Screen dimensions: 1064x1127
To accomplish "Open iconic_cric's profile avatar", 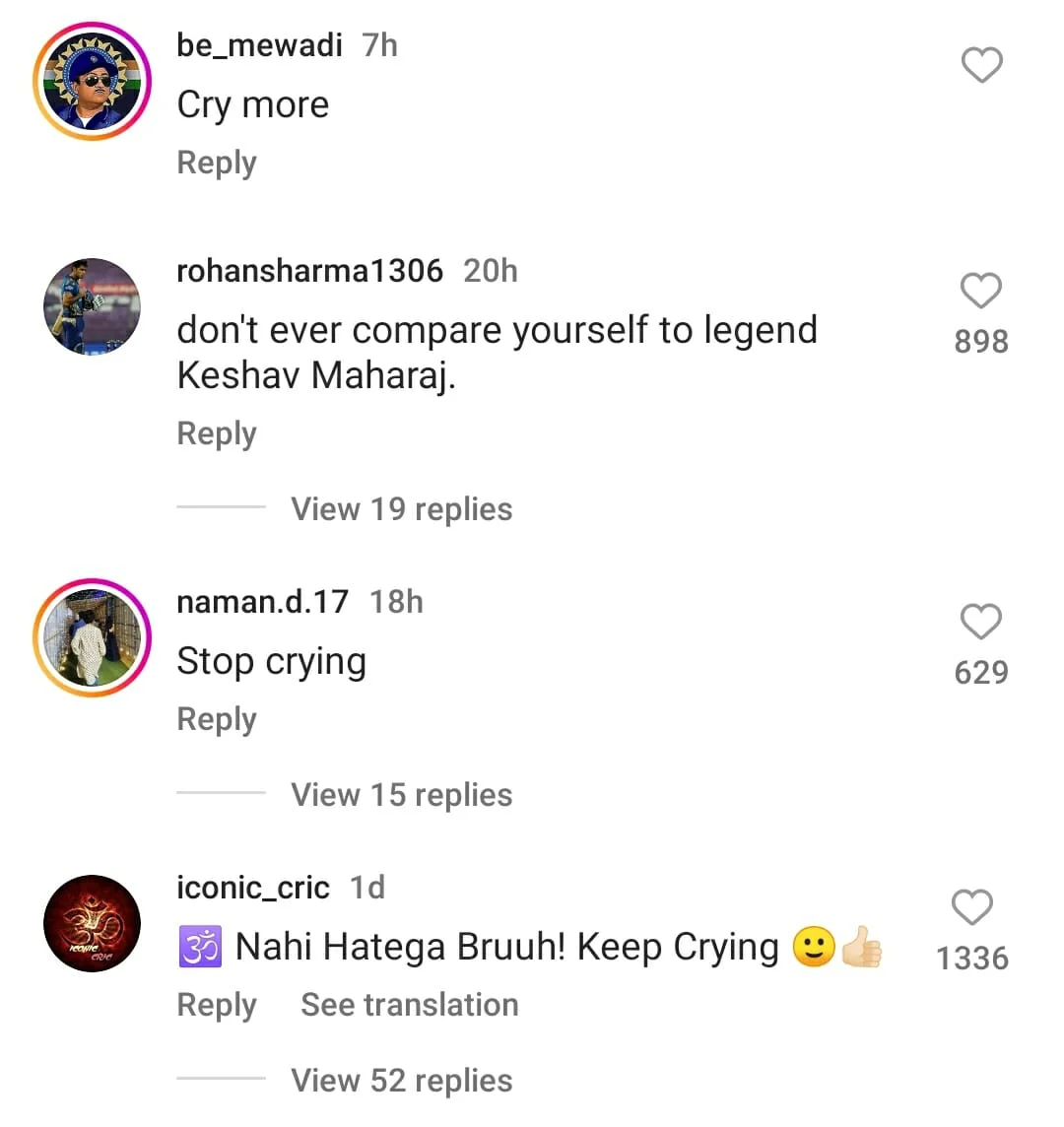I will click(x=92, y=923).
